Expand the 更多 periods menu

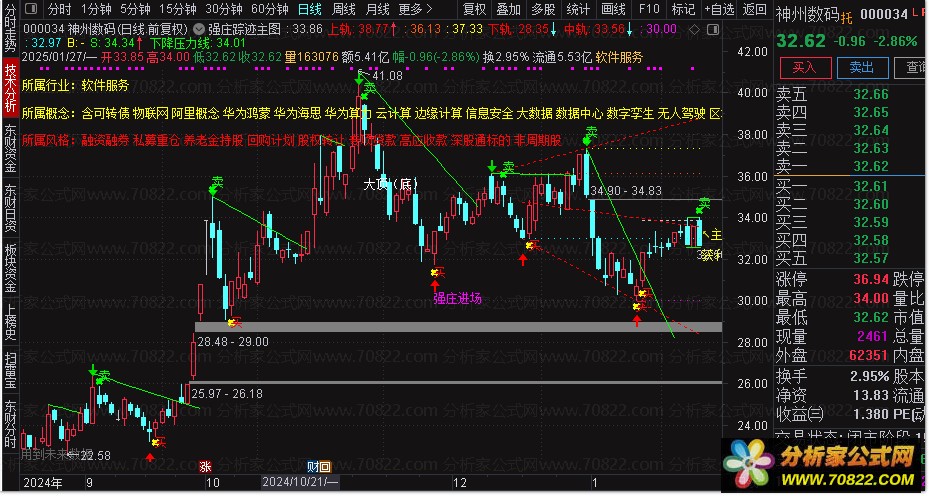(x=416, y=9)
